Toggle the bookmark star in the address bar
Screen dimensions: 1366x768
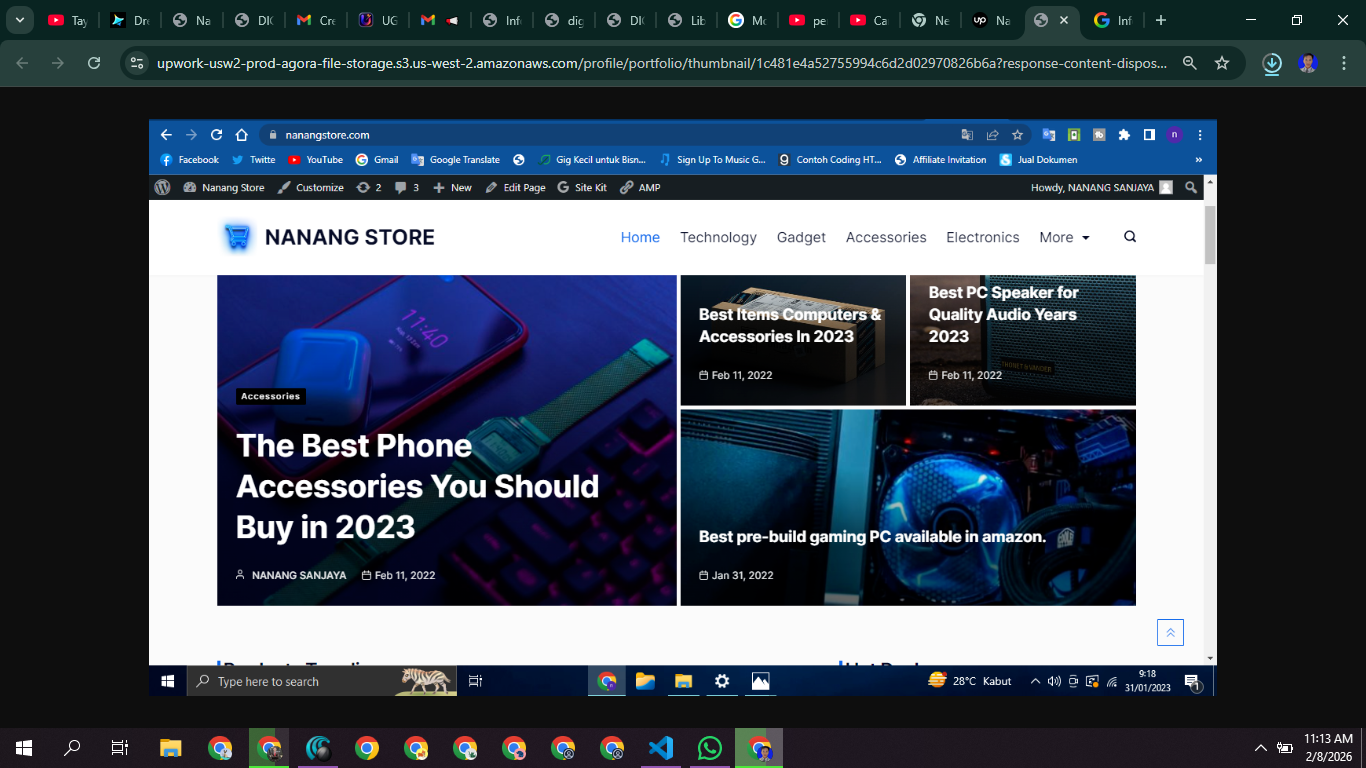pyautogui.click(x=1017, y=134)
